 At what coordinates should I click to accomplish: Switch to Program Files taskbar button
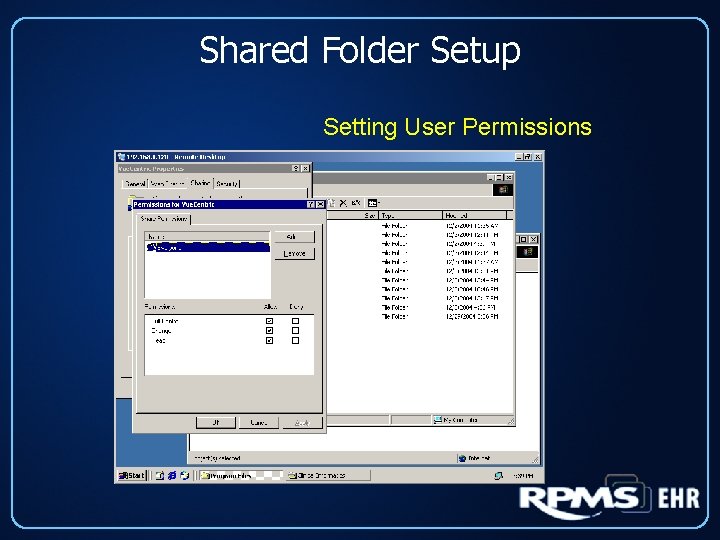[x=242, y=476]
